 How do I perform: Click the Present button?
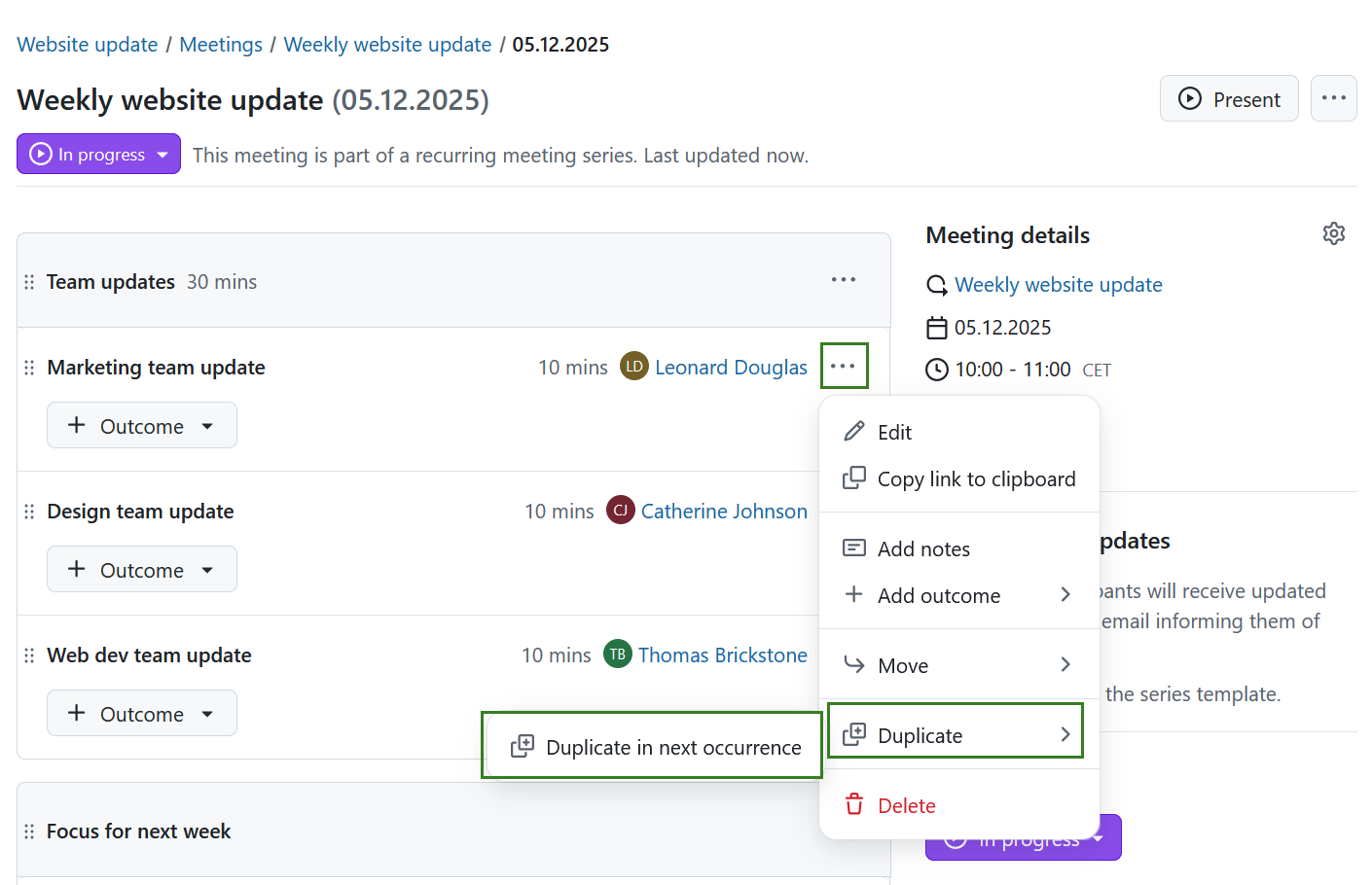pyautogui.click(x=1228, y=98)
